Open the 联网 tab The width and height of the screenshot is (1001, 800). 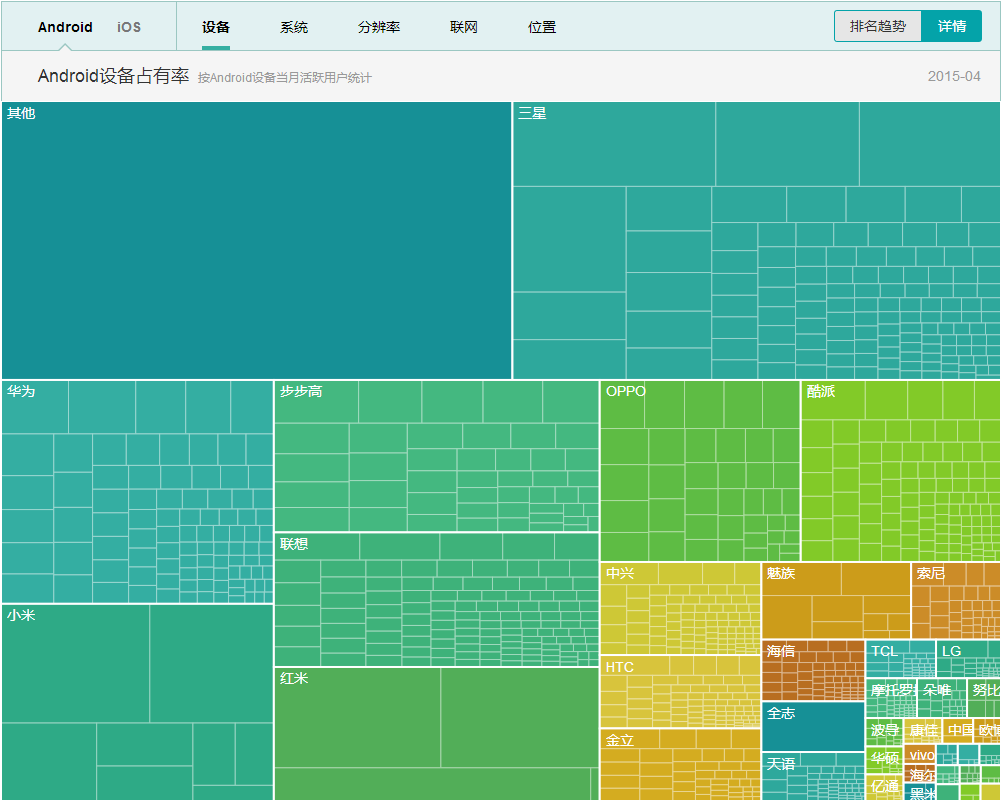463,27
